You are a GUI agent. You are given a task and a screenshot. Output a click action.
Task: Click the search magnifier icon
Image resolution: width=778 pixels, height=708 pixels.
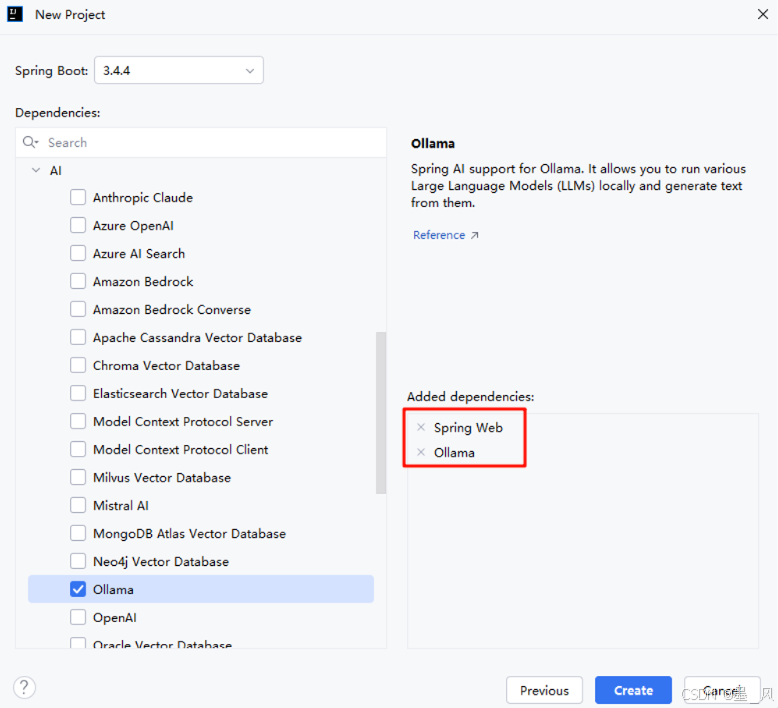30,142
